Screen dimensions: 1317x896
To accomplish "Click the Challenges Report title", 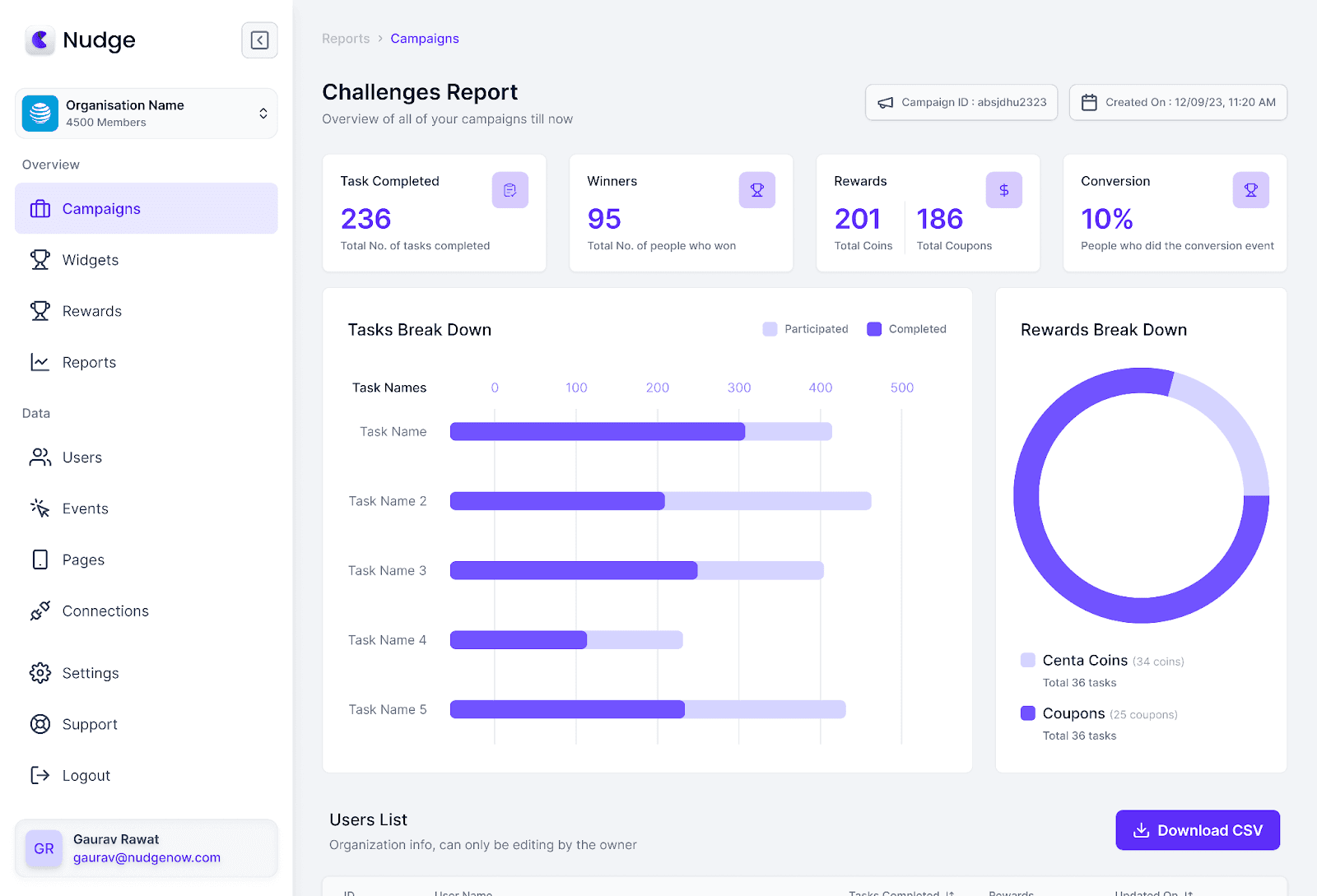I will pos(420,92).
